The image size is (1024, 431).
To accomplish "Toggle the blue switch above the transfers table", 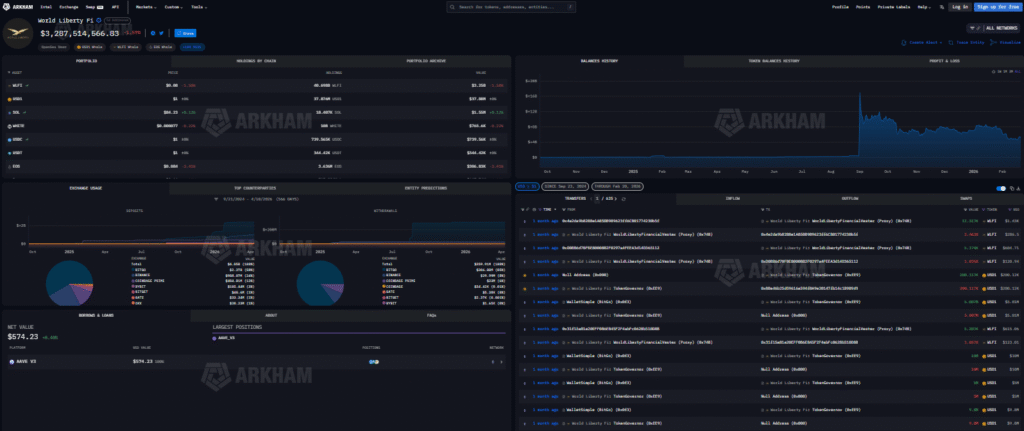I will click(x=1000, y=188).
